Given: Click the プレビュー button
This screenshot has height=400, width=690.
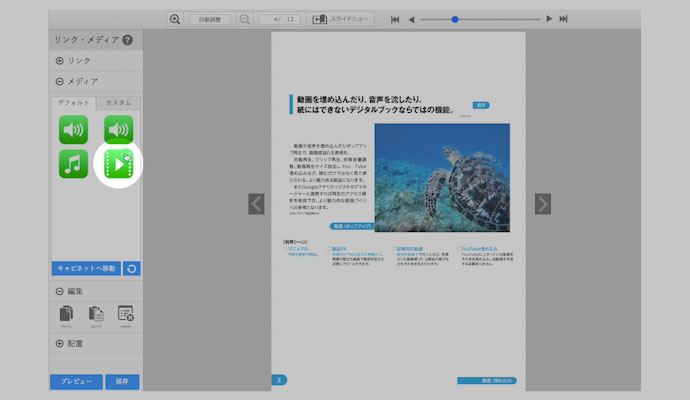Looking at the screenshot, I should tap(75, 381).
